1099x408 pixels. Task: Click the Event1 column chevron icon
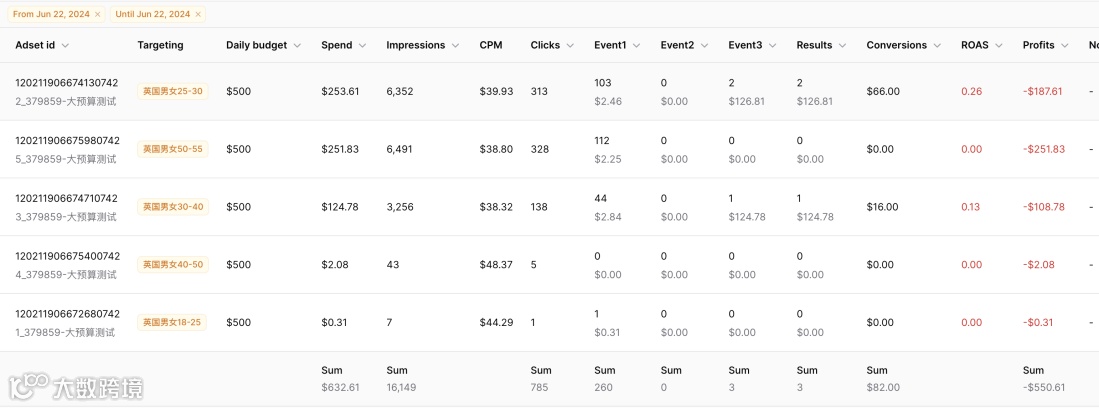pyautogui.click(x=637, y=45)
